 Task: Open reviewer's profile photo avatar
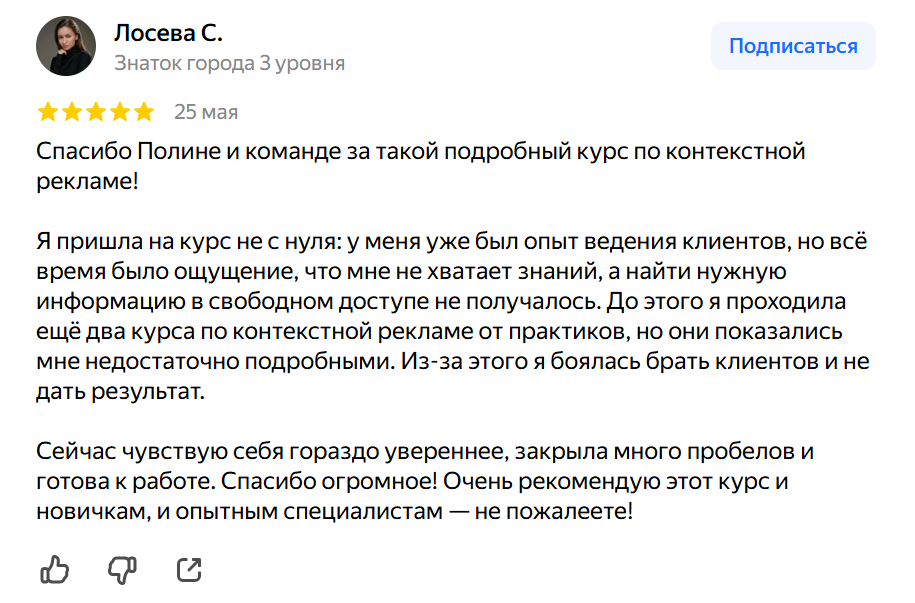(x=66, y=46)
